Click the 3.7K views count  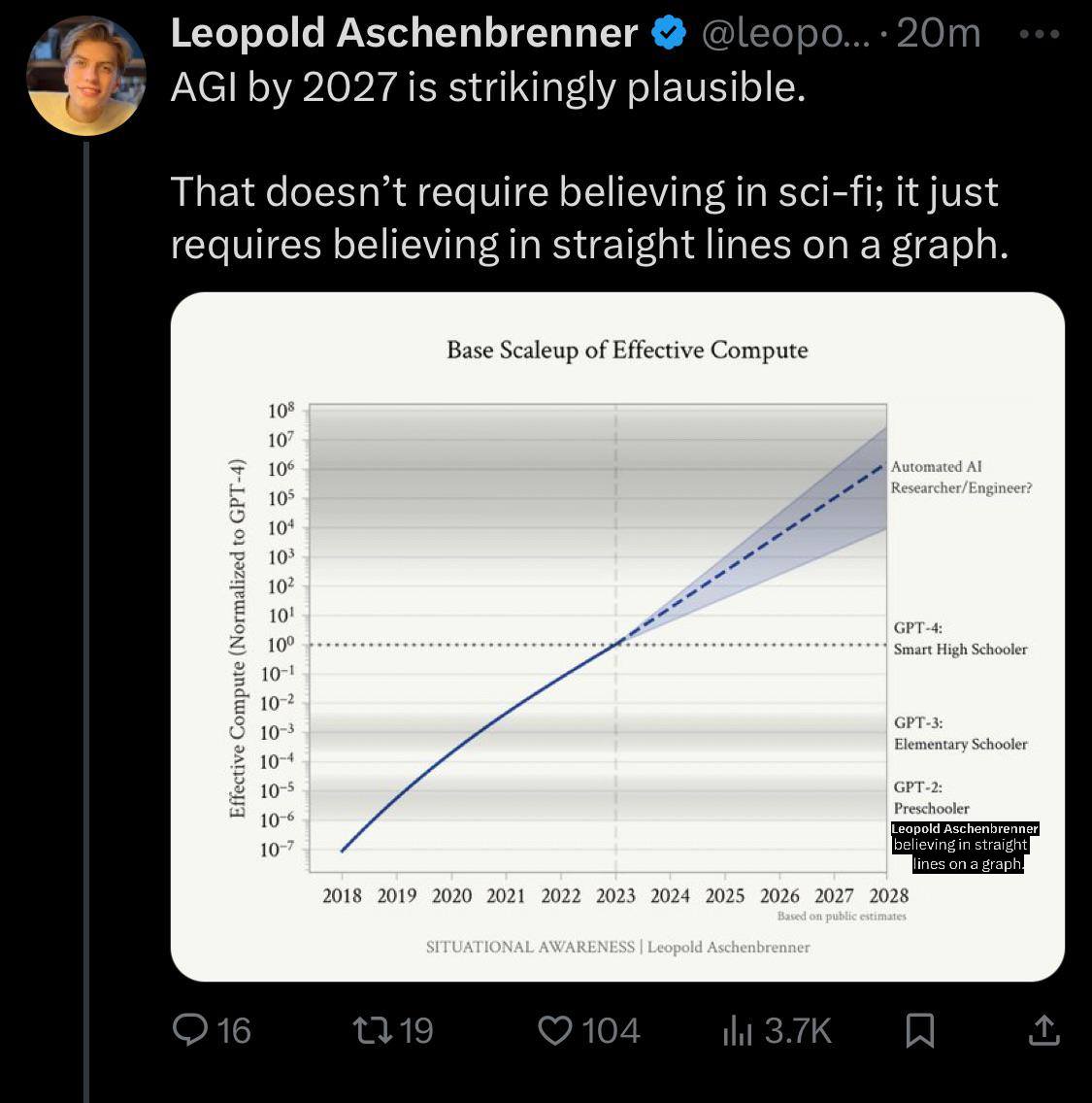tap(798, 1030)
